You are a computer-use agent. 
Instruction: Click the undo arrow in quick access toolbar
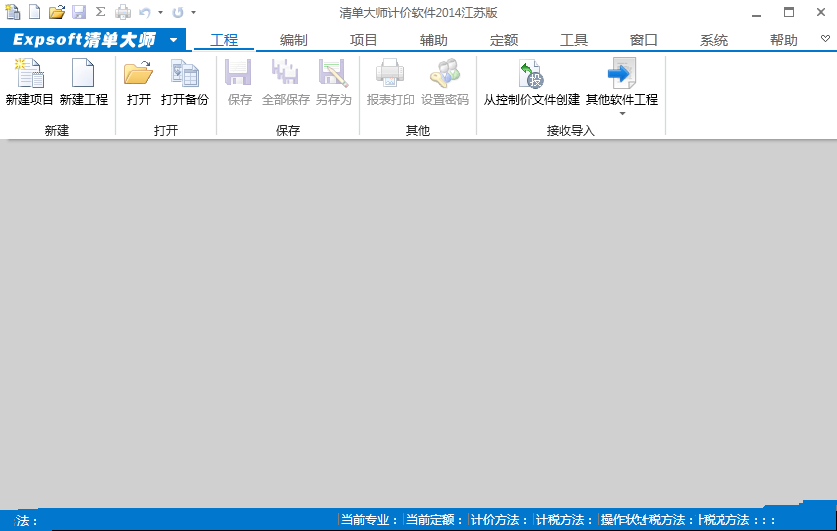145,12
